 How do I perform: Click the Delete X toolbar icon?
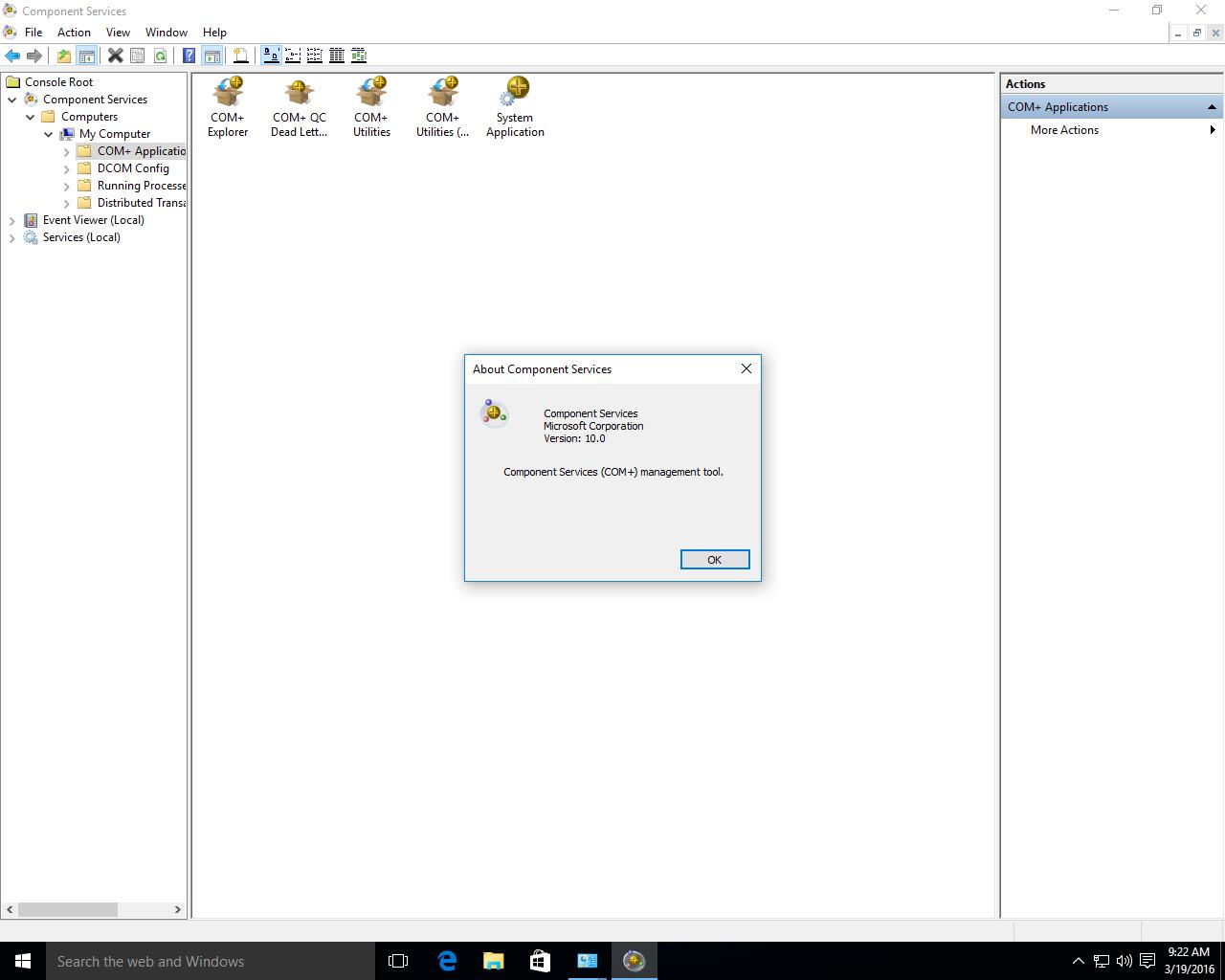point(116,56)
